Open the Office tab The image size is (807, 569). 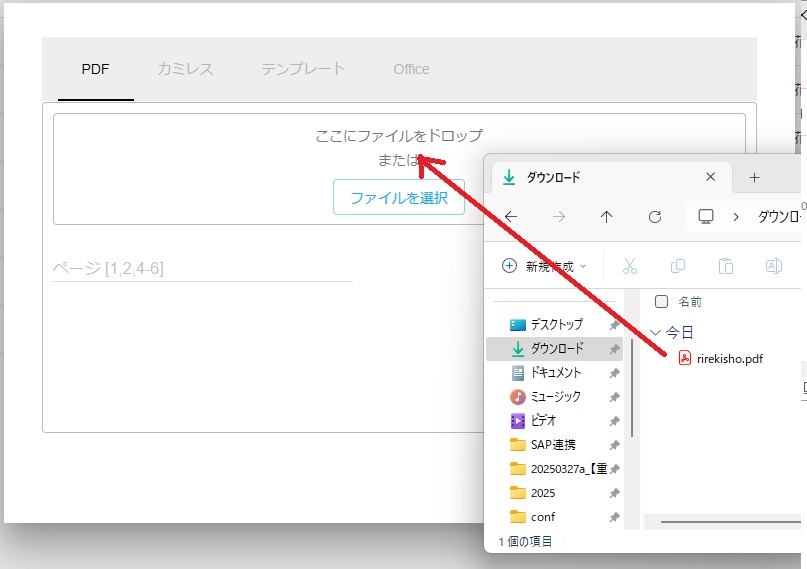click(411, 69)
